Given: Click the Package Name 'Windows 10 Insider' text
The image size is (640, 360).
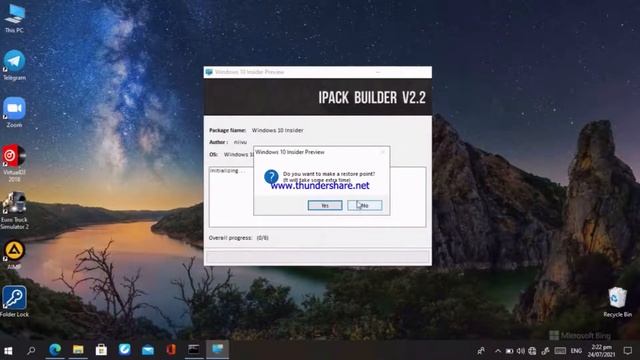Looking at the screenshot, I should pos(277,130).
